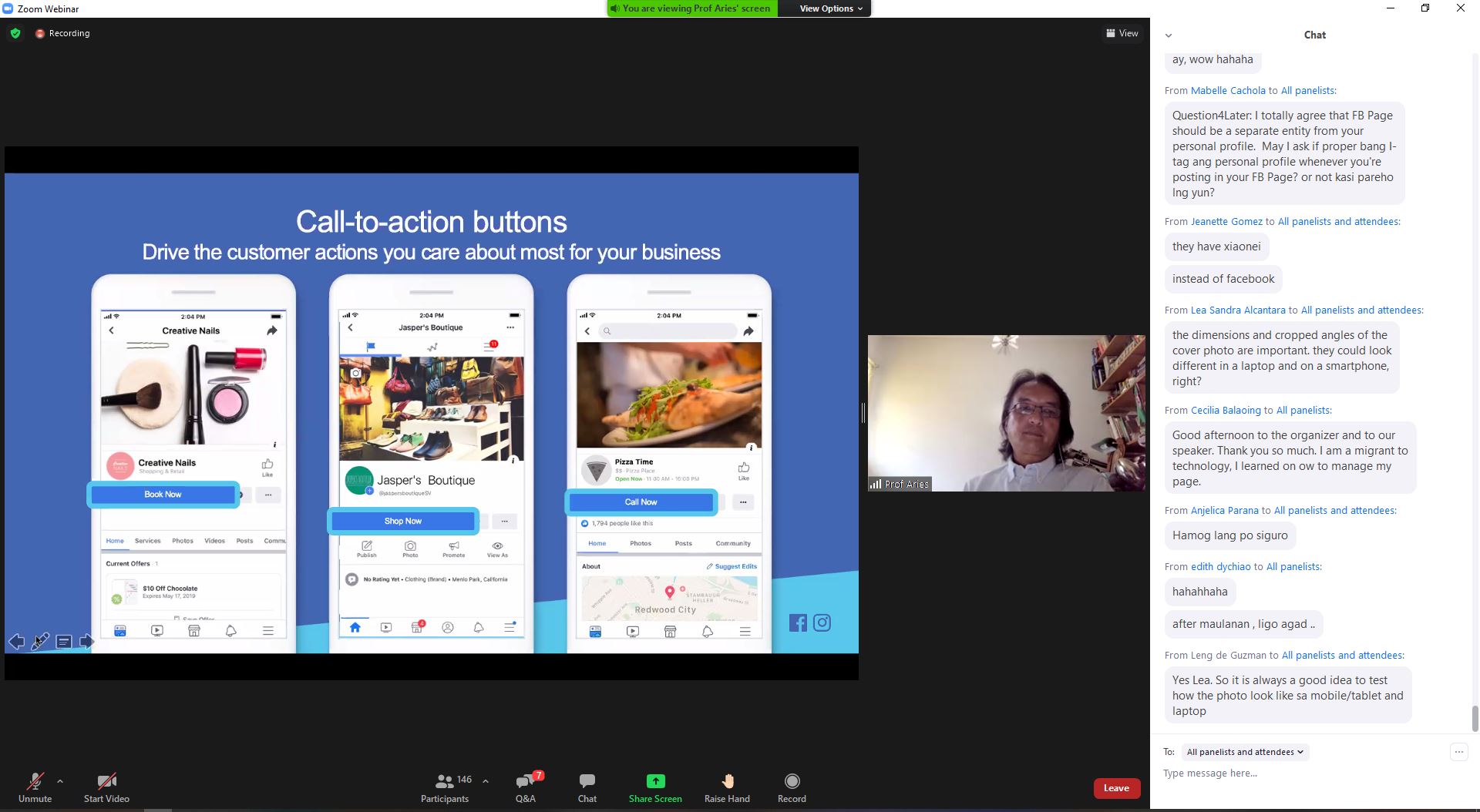This screenshot has height=812, width=1480.
Task: Unmute the microphone
Action: coord(35,787)
